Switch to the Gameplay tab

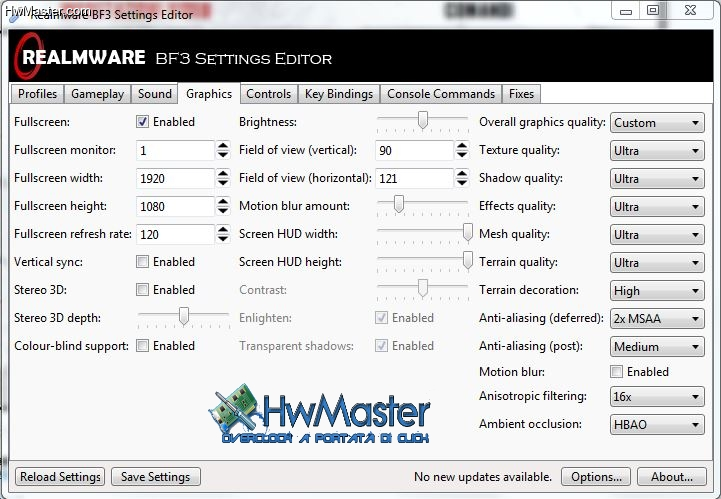[x=97, y=94]
